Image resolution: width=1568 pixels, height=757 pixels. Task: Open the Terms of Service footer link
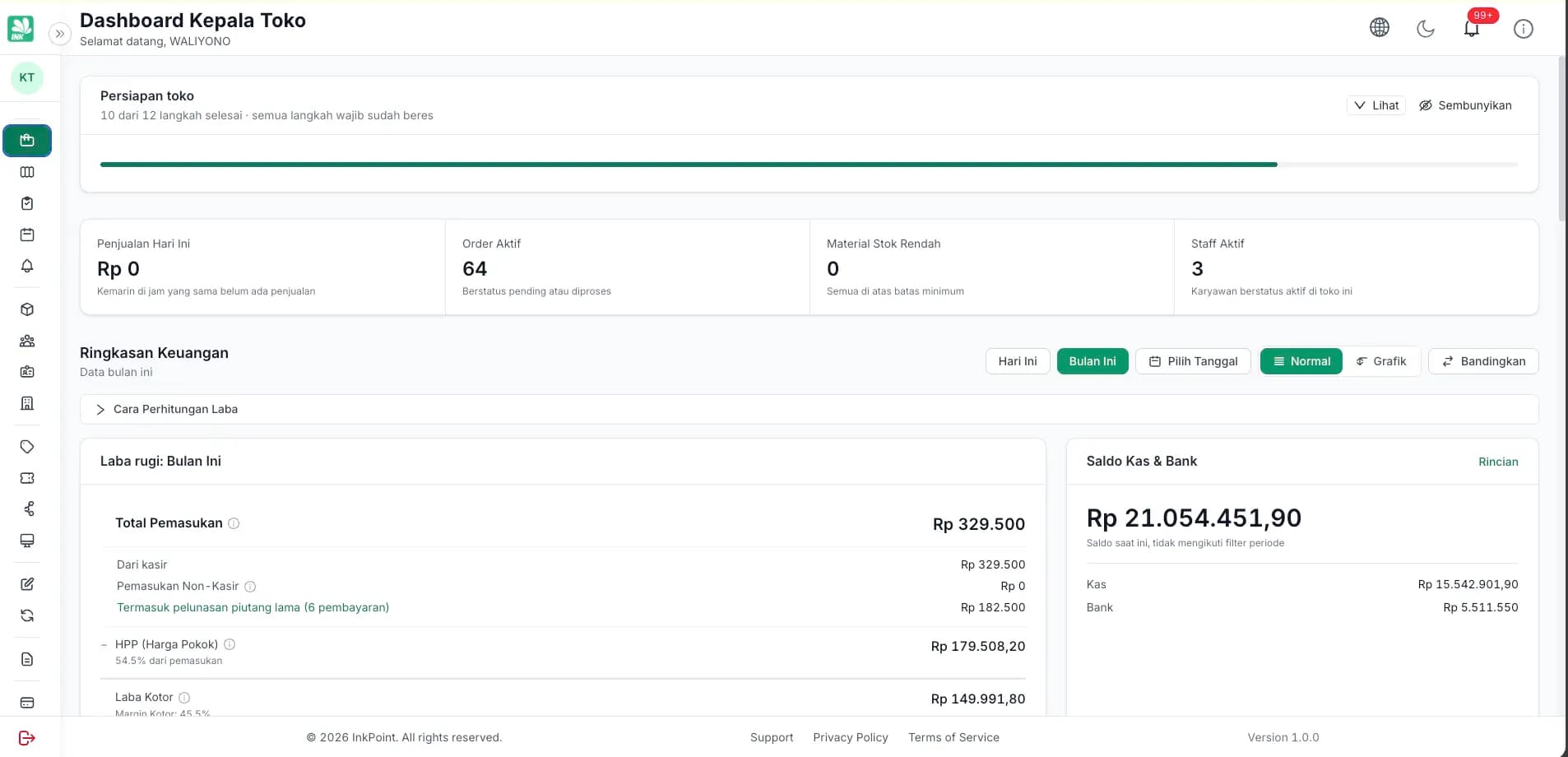(x=953, y=737)
